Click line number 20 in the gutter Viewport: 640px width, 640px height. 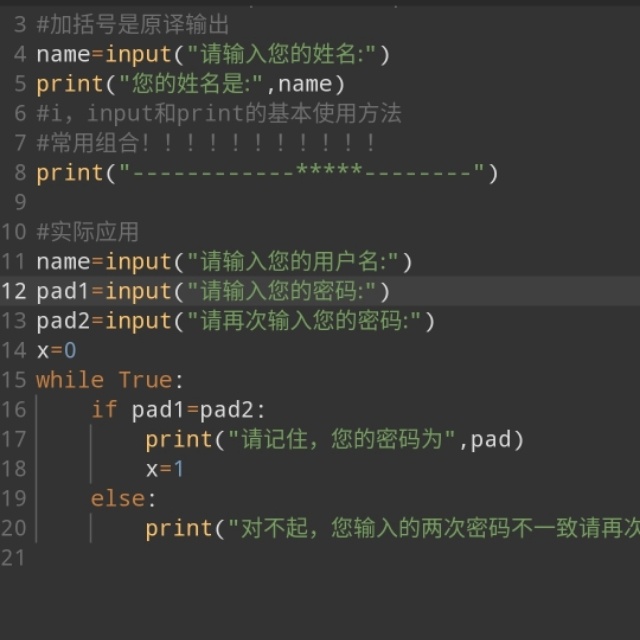click(x=14, y=528)
